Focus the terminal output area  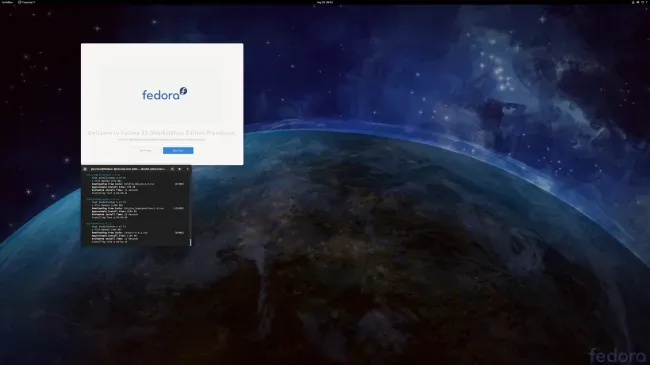click(x=136, y=209)
